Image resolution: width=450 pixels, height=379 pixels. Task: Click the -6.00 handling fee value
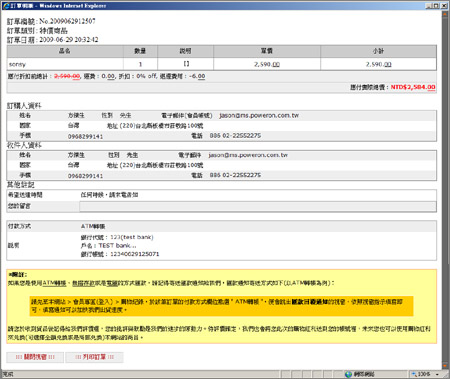197,76
